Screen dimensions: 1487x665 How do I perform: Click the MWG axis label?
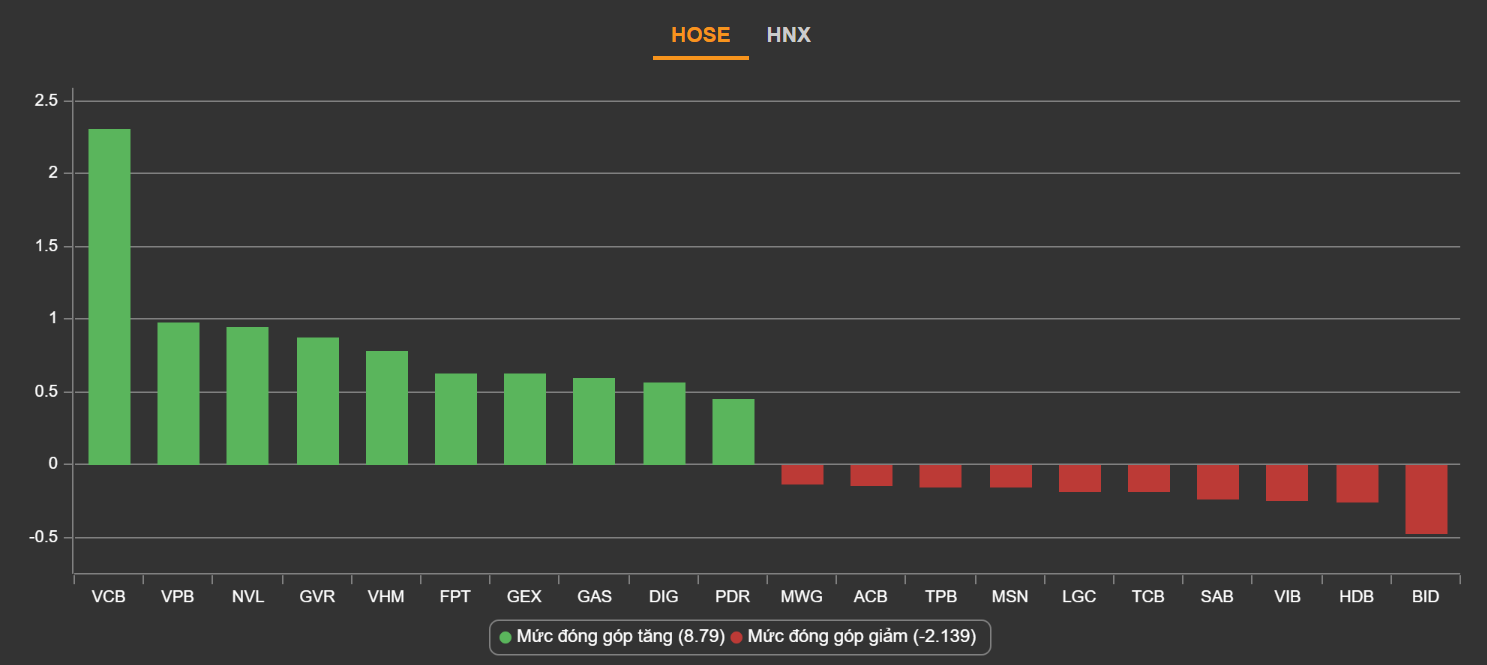point(802,597)
